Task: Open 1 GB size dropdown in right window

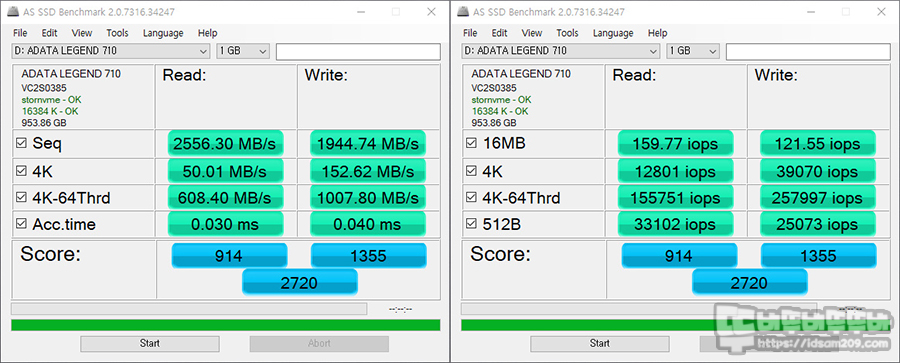Action: pos(693,51)
